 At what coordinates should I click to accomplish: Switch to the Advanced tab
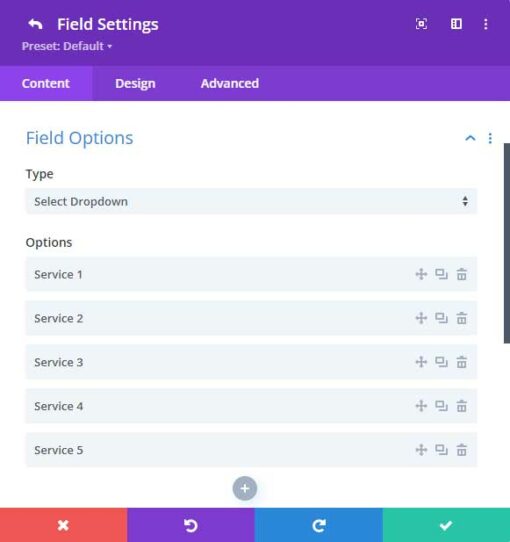230,83
